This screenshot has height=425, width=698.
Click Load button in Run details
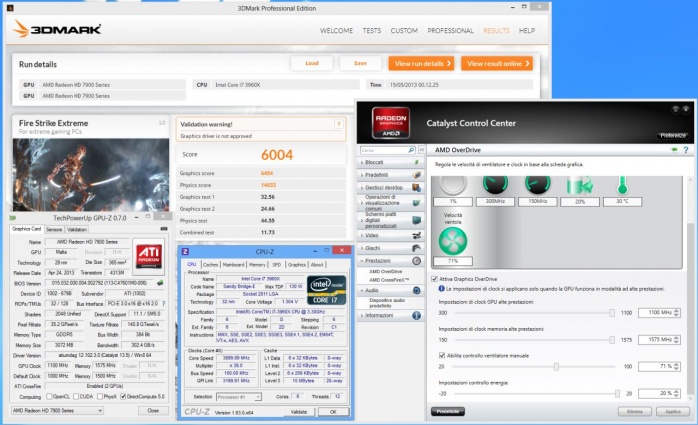[312, 63]
